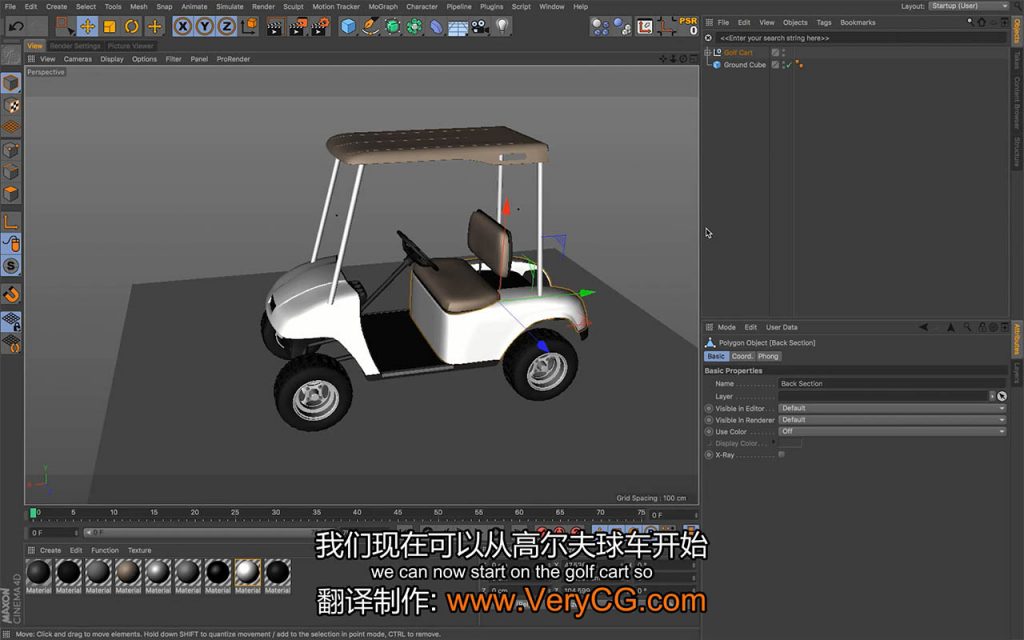The height and width of the screenshot is (640, 1024).
Task: Switch to the Coord. tab
Action: [x=742, y=356]
